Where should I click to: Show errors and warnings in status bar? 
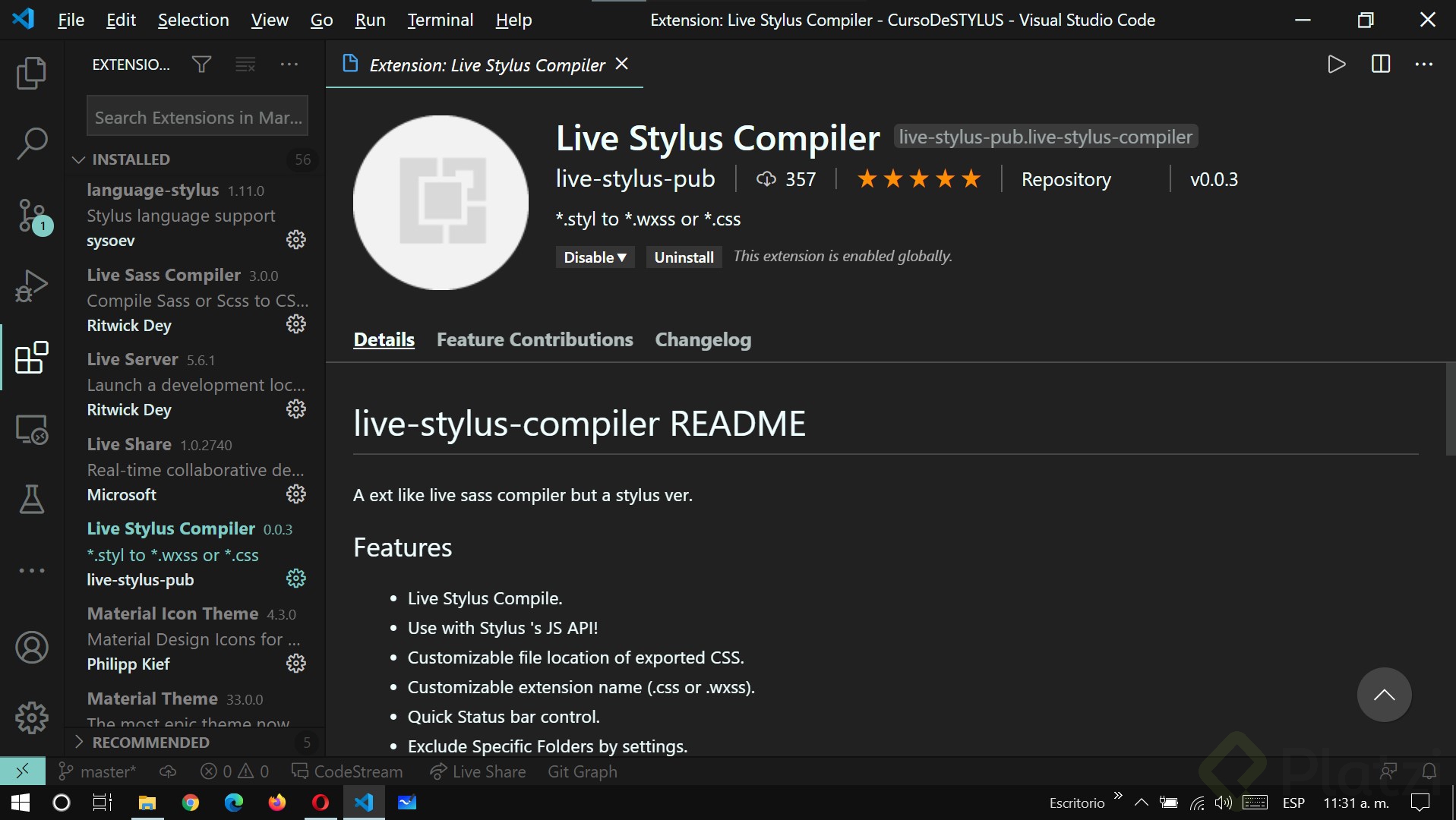click(x=235, y=771)
